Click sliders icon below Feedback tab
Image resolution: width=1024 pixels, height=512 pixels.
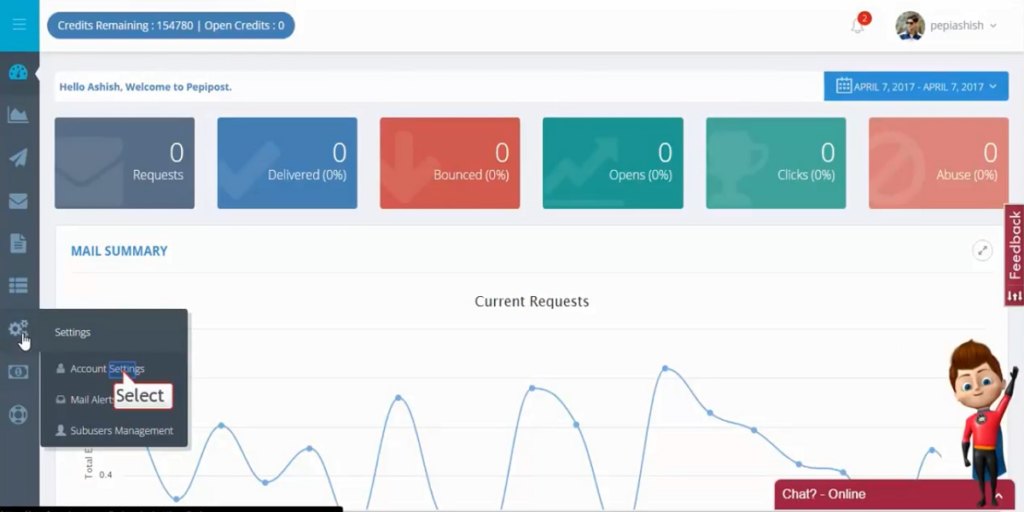(1014, 296)
